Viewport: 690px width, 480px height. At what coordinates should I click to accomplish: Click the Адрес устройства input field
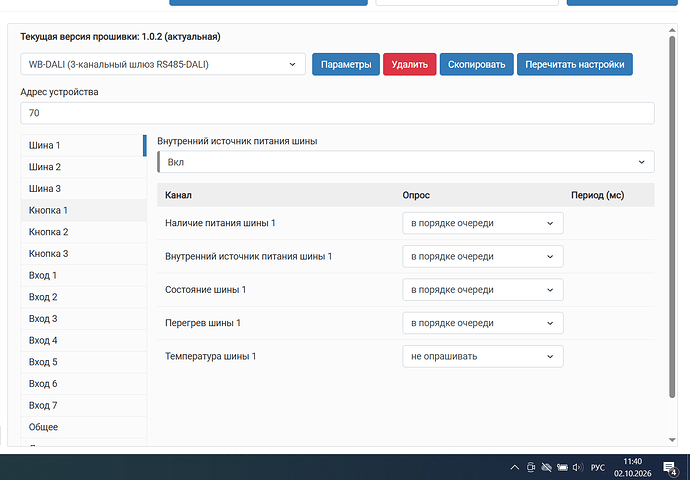tap(337, 113)
